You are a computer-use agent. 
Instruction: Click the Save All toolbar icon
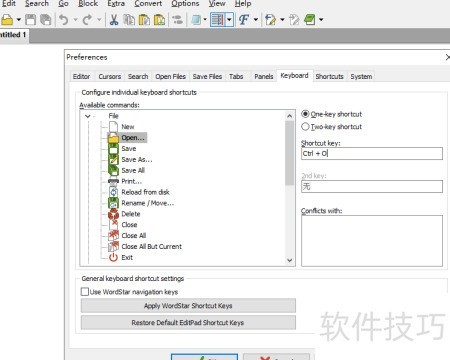45,20
